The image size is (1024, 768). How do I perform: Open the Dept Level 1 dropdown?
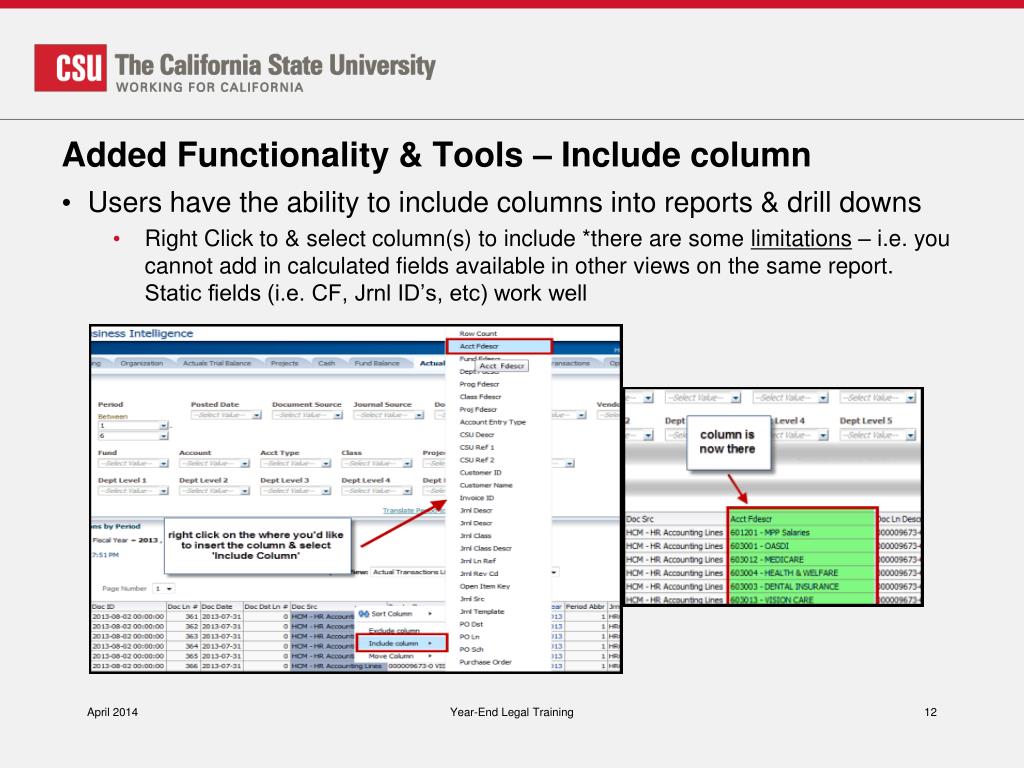133,491
